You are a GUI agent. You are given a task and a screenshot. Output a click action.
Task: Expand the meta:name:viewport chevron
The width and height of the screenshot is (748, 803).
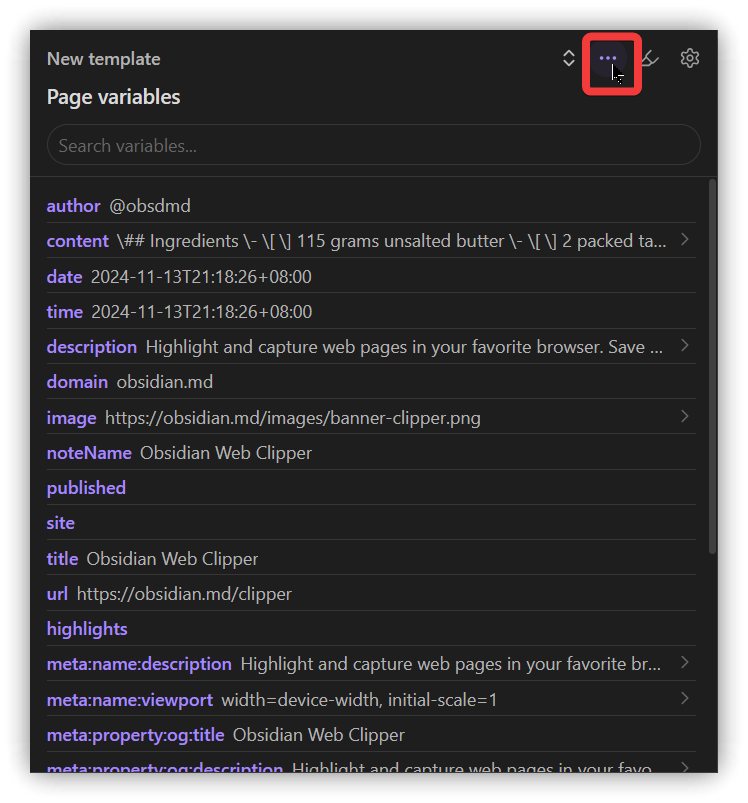tap(685, 699)
